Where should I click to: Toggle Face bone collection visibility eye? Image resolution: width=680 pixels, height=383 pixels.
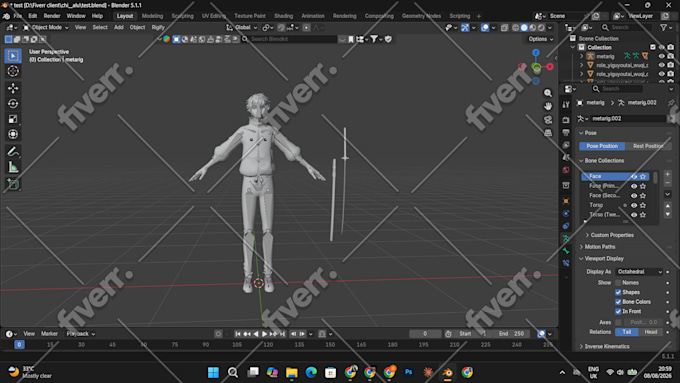point(634,177)
